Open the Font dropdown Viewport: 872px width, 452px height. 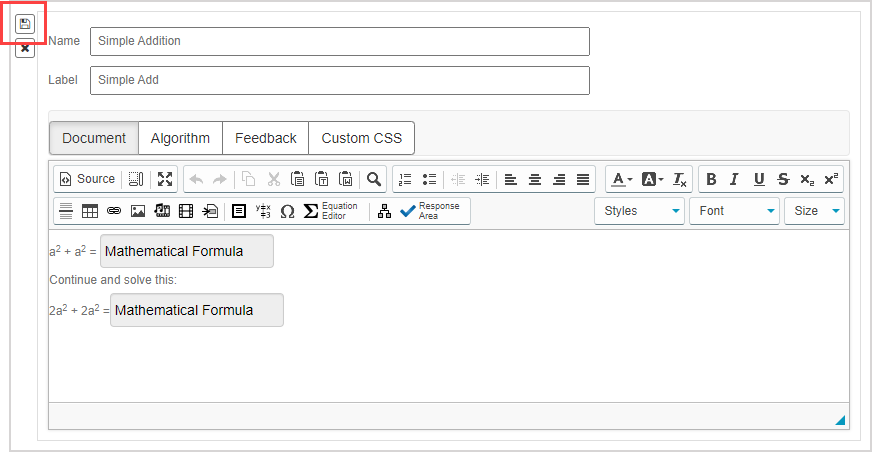(734, 211)
